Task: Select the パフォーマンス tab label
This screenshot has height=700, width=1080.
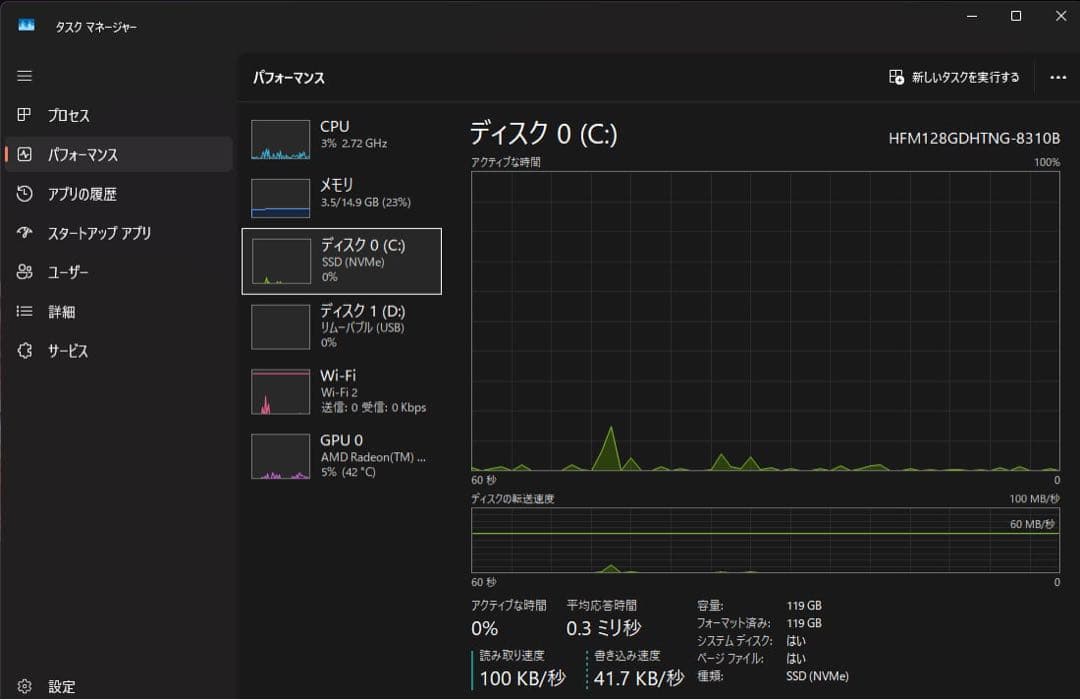Action: point(83,154)
